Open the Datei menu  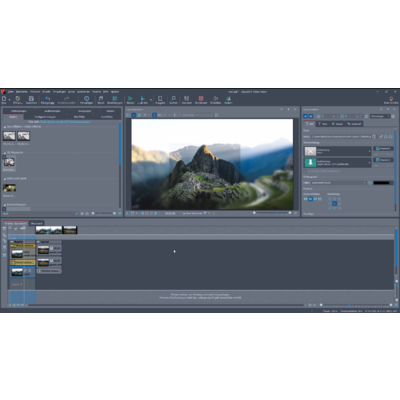click(x=11, y=91)
